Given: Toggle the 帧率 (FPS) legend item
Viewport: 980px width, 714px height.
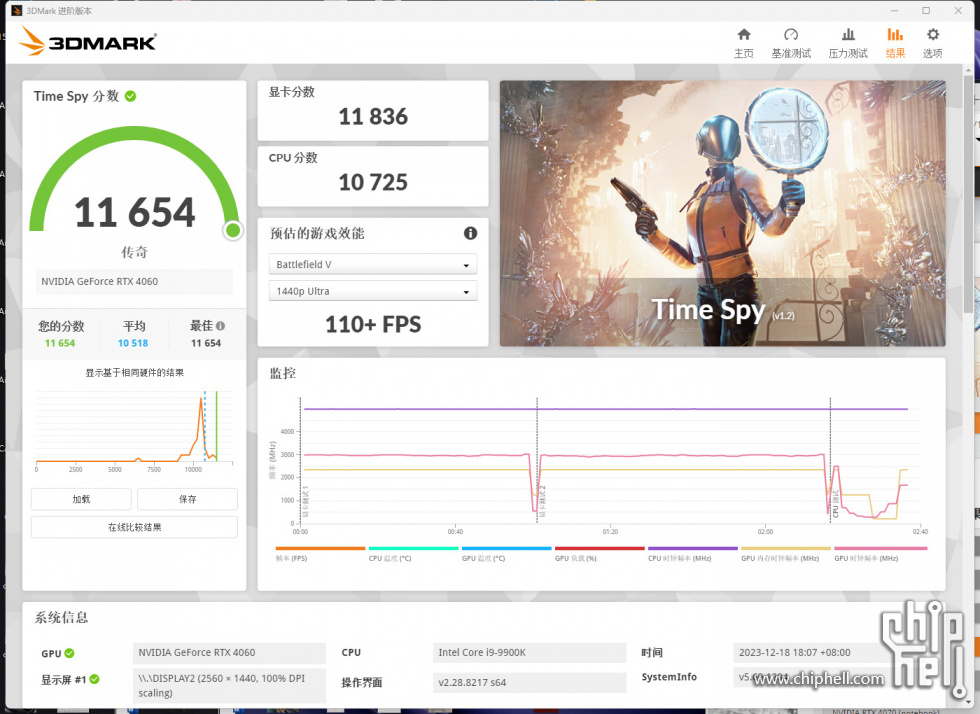Looking at the screenshot, I should [320, 554].
